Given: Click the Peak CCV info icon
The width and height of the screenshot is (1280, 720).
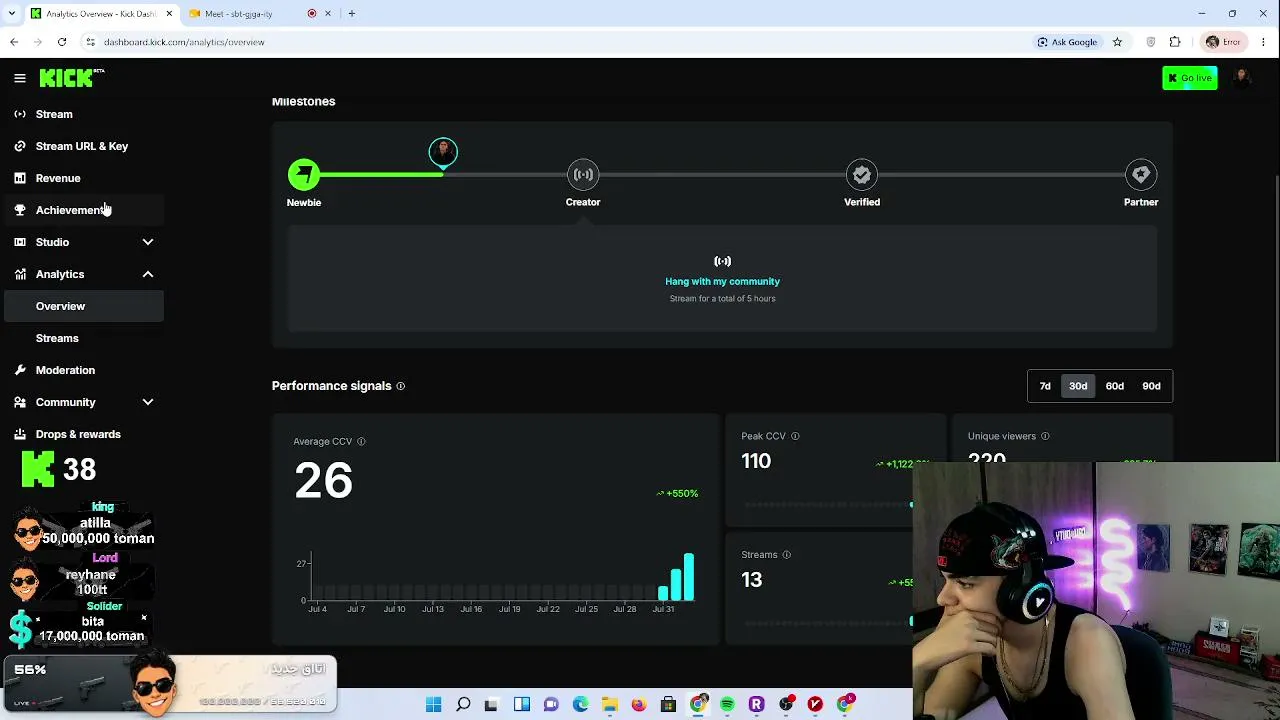Looking at the screenshot, I should pos(796,436).
